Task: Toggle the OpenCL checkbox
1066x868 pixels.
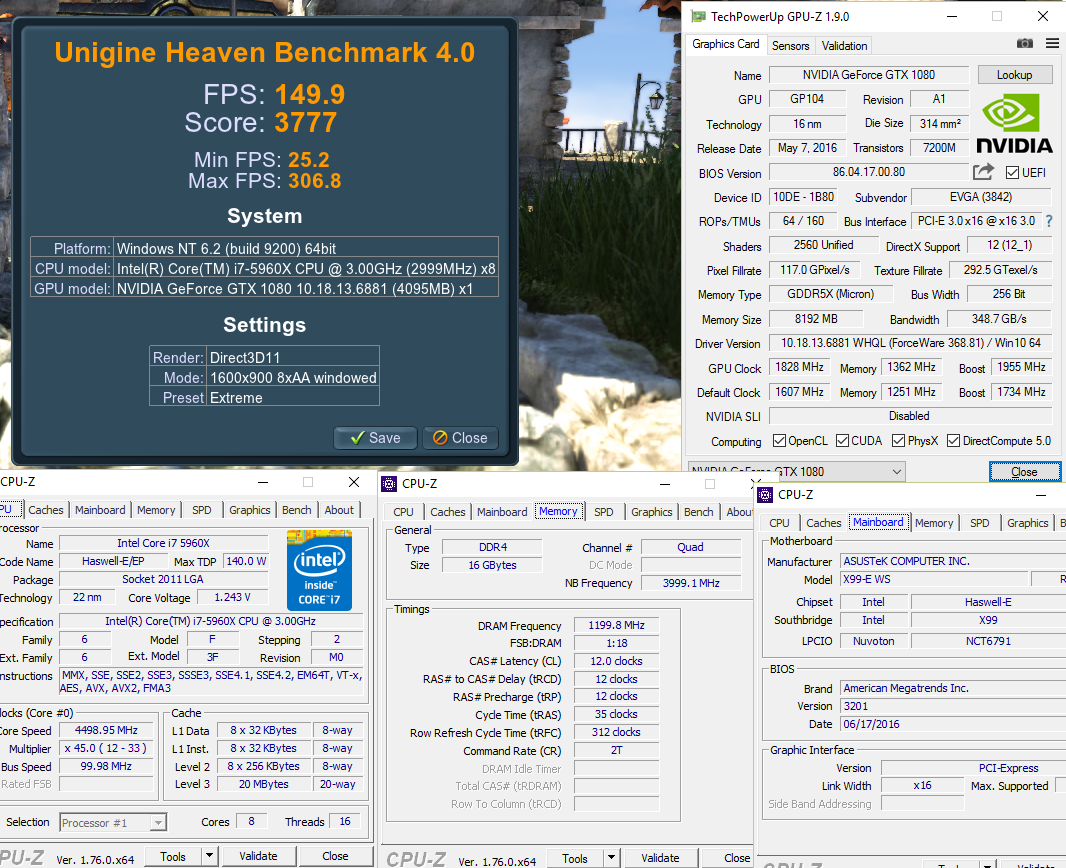Action: (779, 440)
